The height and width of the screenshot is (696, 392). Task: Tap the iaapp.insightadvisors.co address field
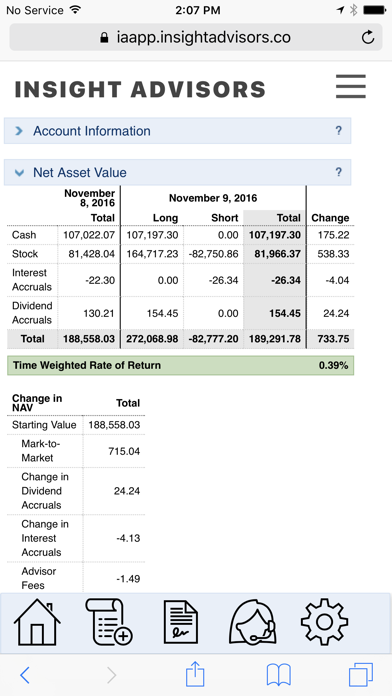click(196, 37)
